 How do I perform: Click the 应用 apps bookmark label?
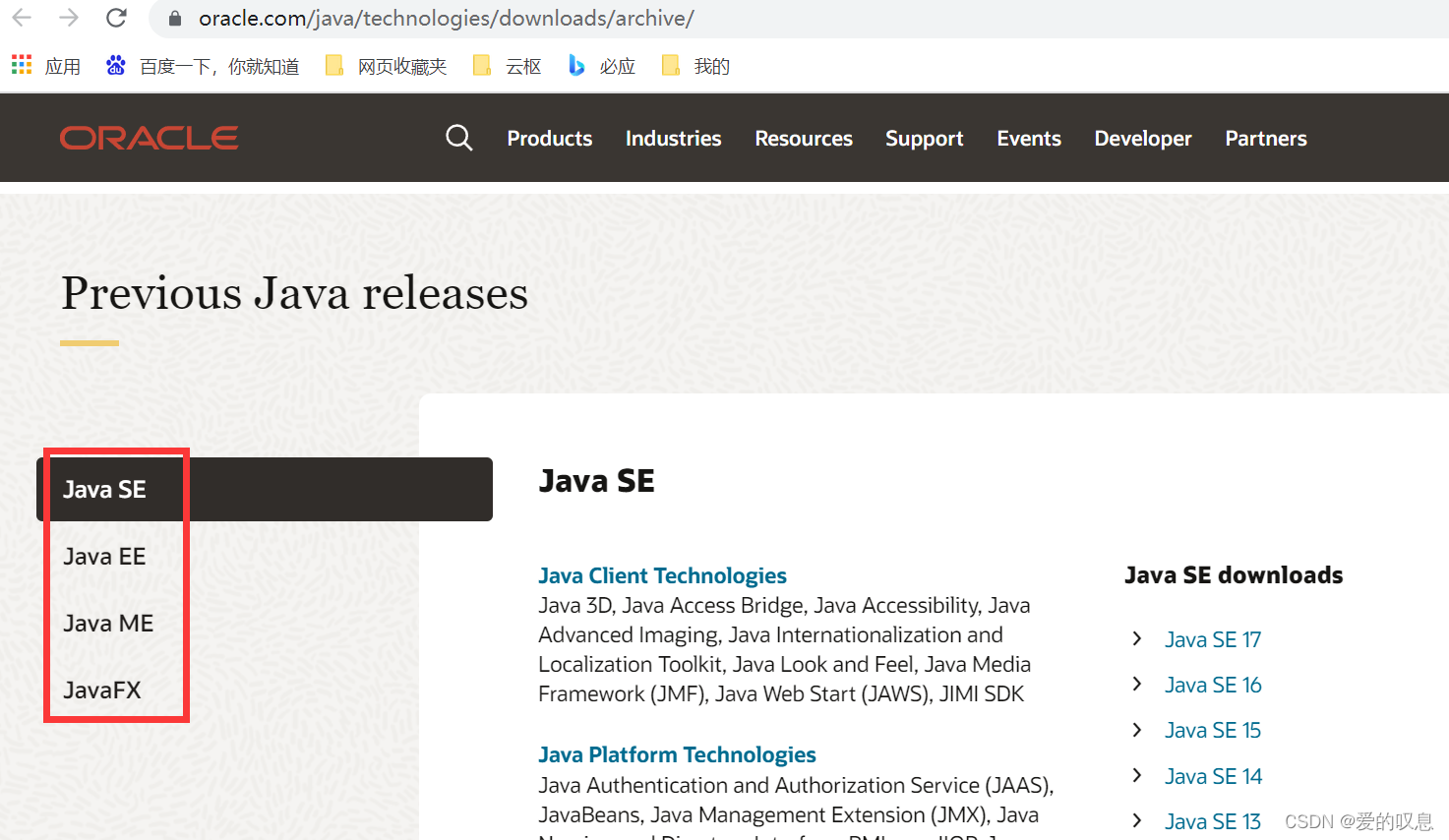pyautogui.click(x=63, y=66)
